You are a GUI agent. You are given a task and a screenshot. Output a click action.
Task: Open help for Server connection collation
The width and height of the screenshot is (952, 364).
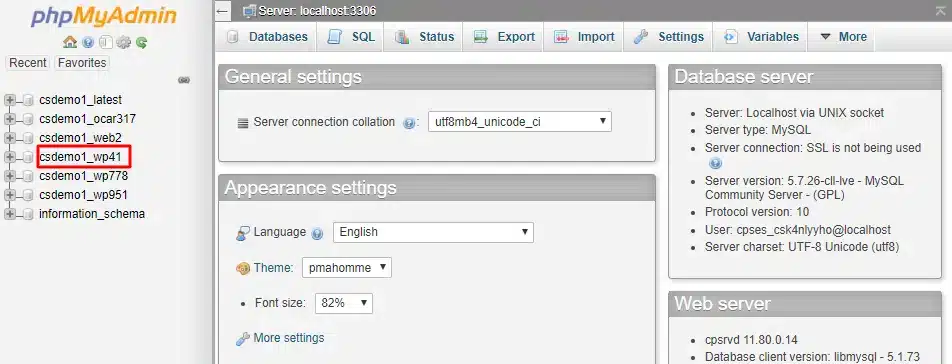409,123
